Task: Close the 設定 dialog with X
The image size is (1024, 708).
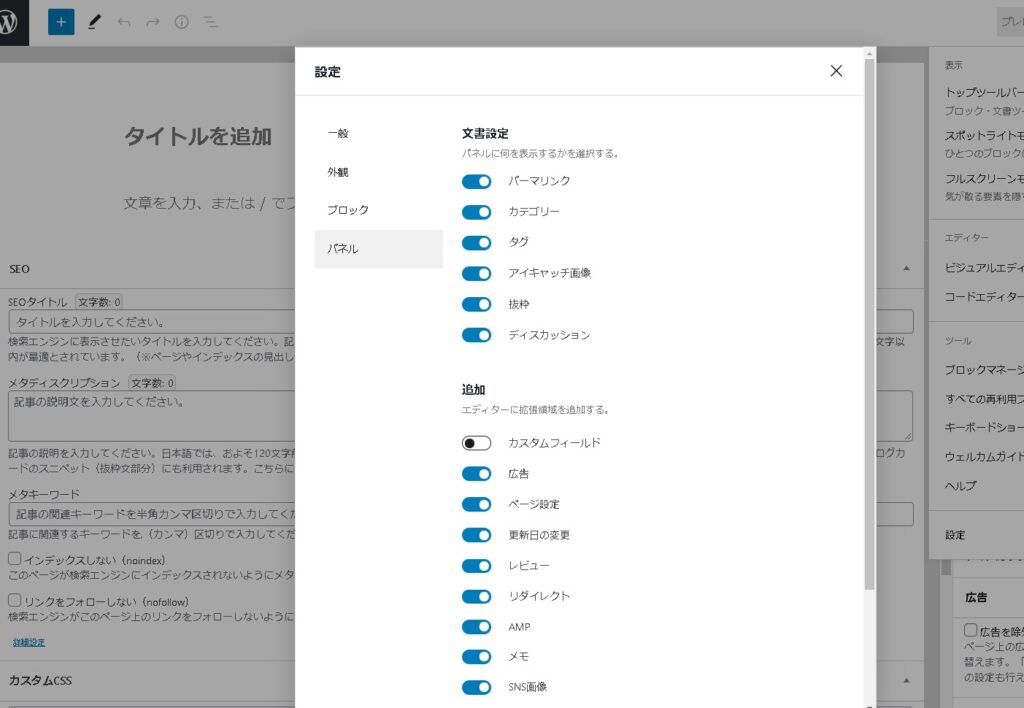Action: (x=836, y=71)
